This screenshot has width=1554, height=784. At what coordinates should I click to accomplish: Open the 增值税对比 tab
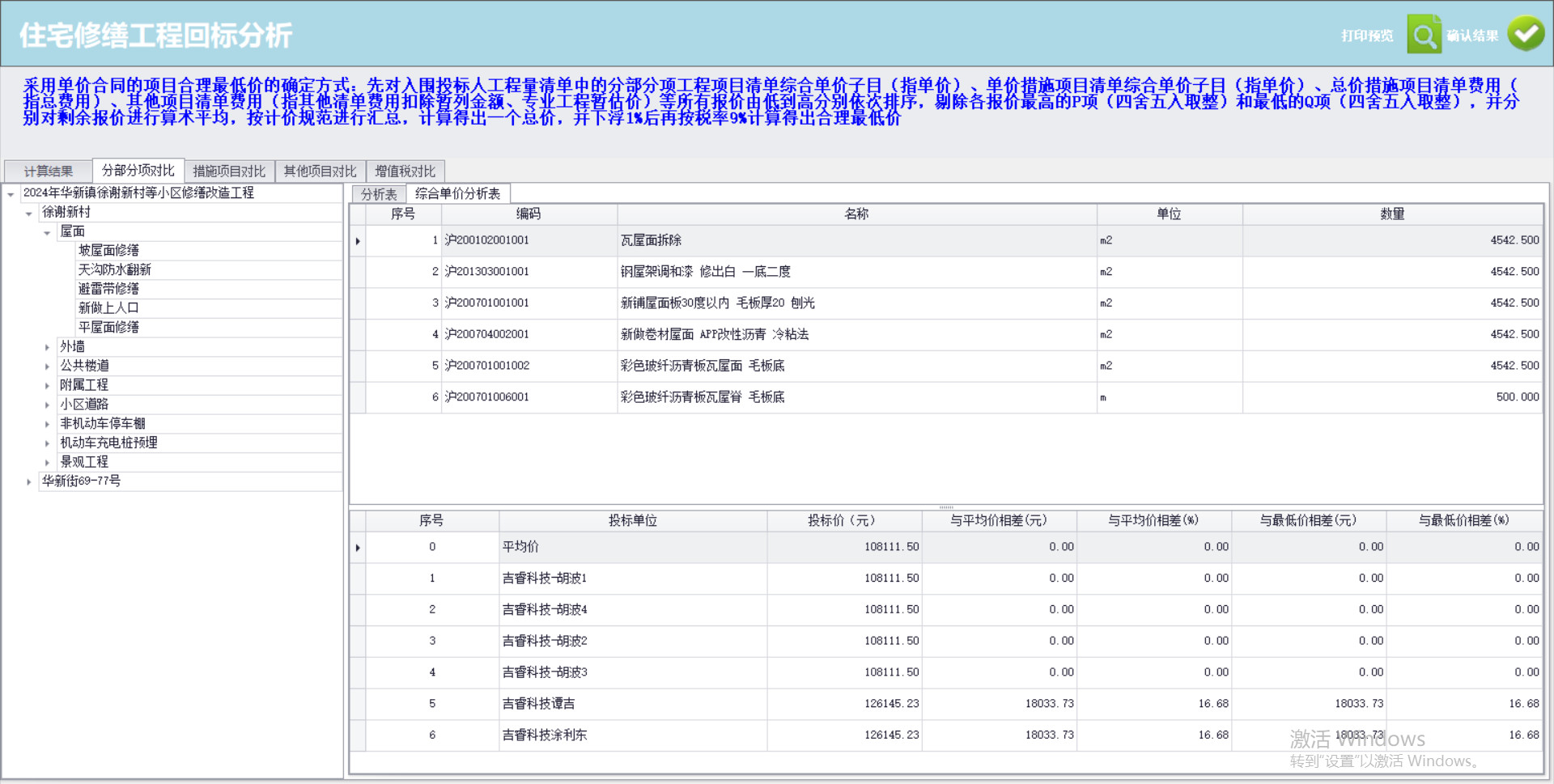tap(405, 172)
